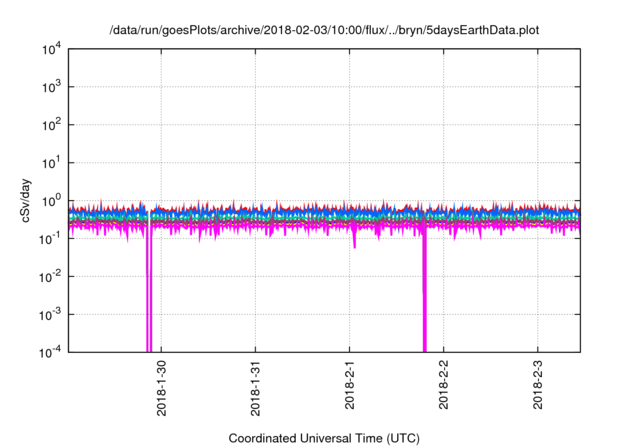Viewport: 640px width, 448px height.
Task: Click the 10^-2 y-axis tick label
Action: pyautogui.click(x=51, y=277)
